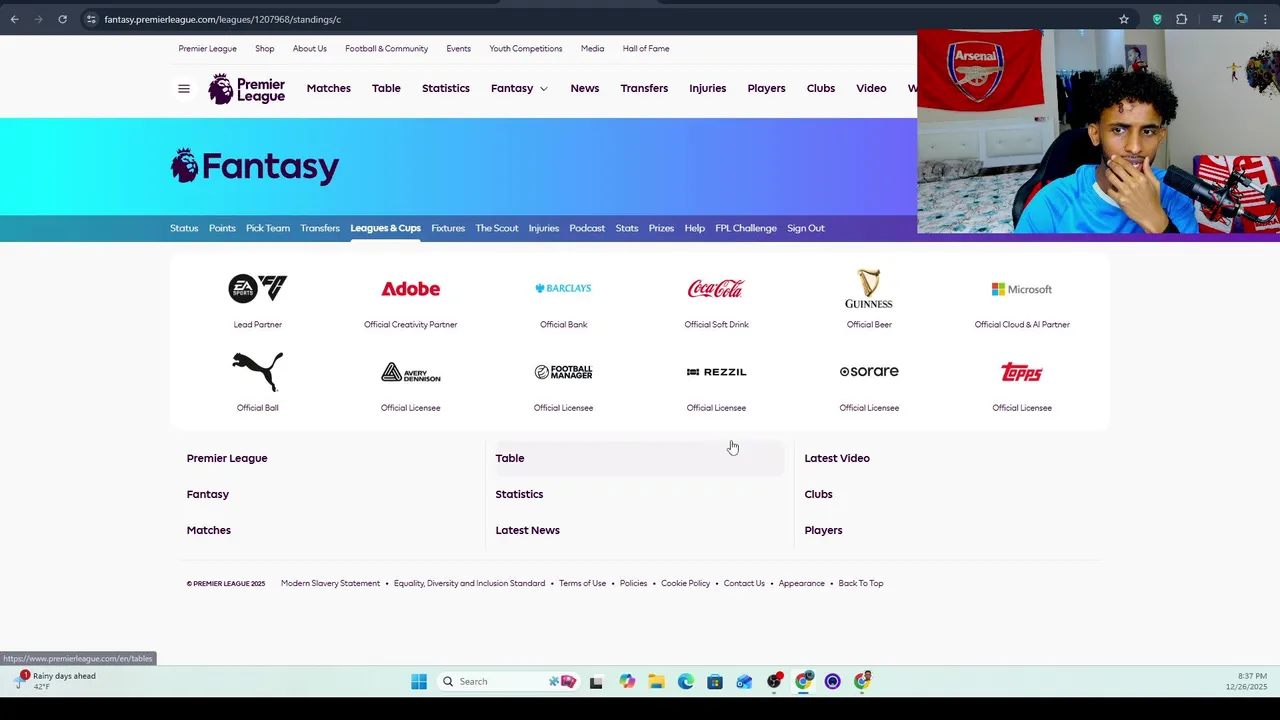
Task: Open the footer Players link
Action: click(x=823, y=530)
